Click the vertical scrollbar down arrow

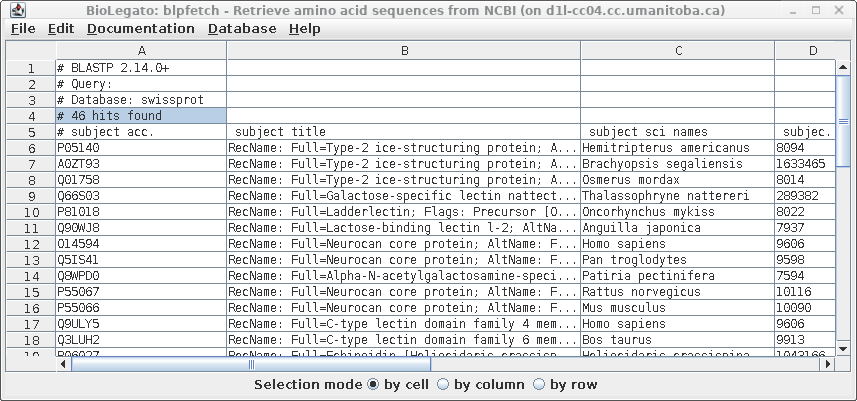click(843, 350)
